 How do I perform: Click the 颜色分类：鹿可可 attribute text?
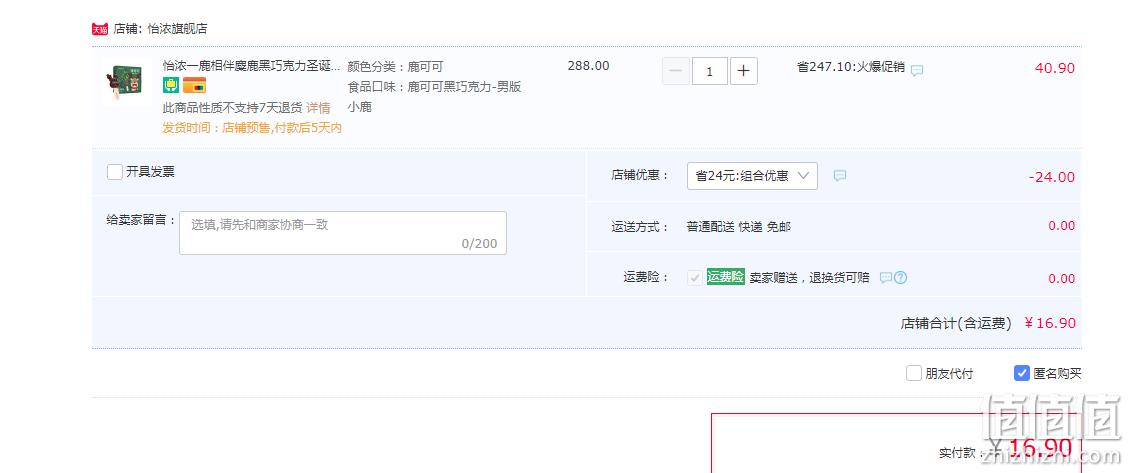click(395, 66)
